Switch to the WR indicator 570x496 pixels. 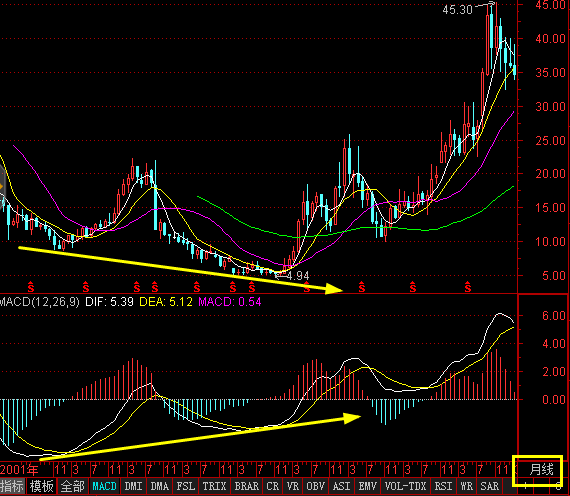click(466, 486)
